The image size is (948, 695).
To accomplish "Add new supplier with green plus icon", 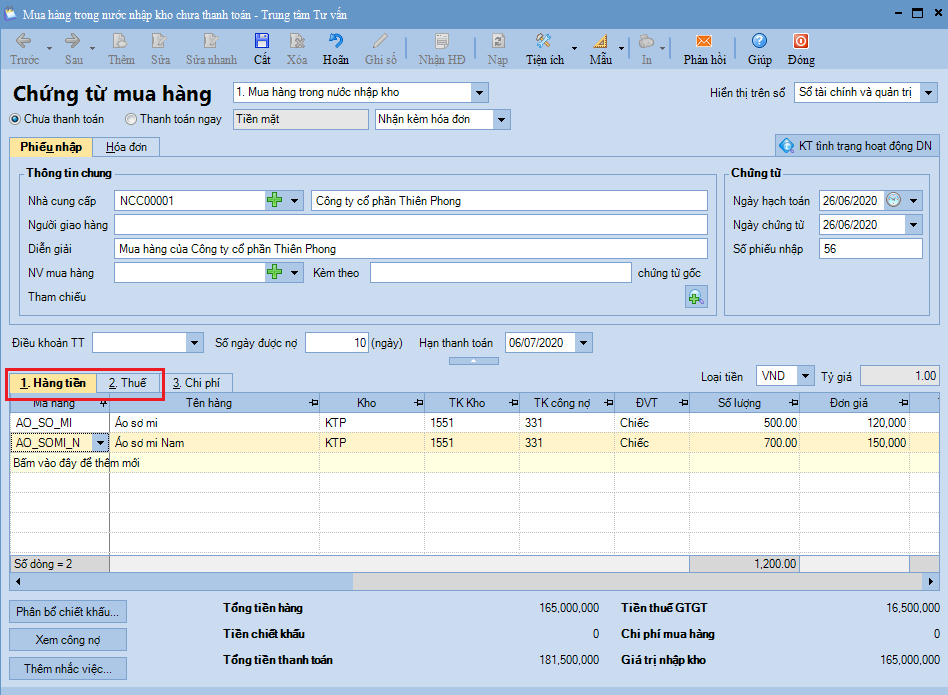I will 274,201.
